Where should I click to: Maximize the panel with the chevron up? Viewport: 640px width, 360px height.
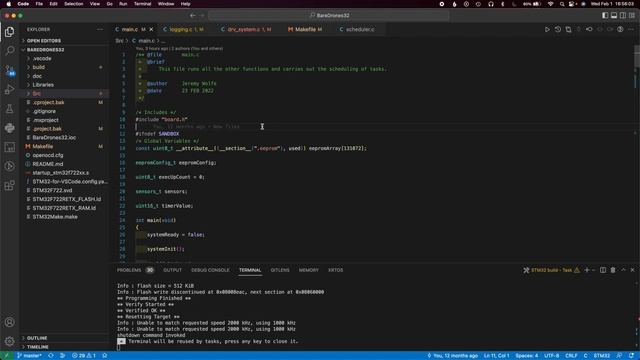(x=623, y=270)
